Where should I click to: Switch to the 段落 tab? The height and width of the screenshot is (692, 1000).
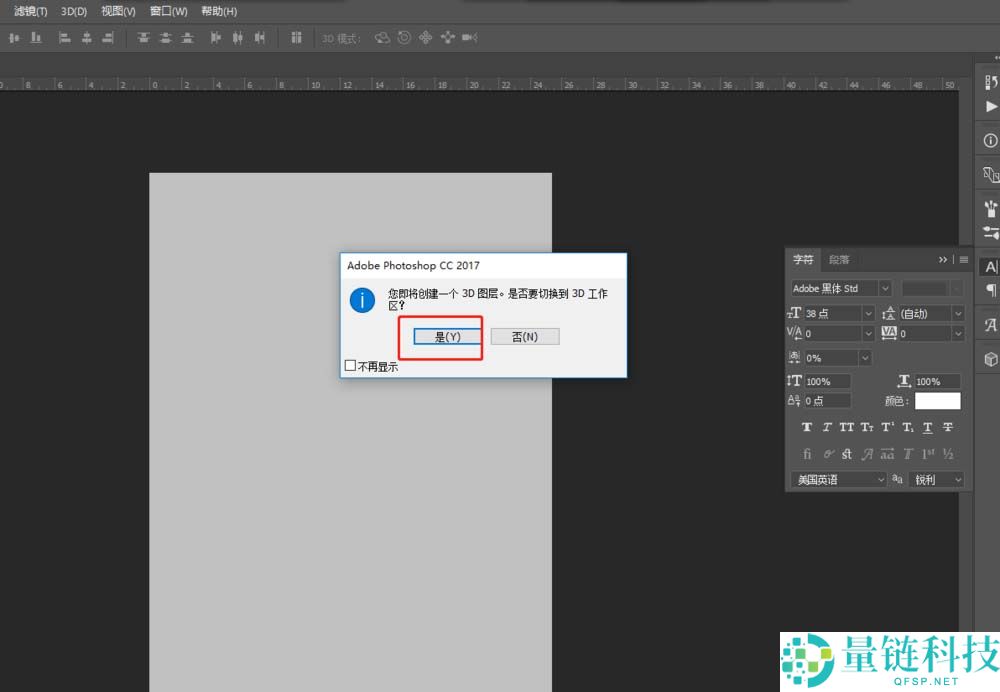click(x=839, y=260)
